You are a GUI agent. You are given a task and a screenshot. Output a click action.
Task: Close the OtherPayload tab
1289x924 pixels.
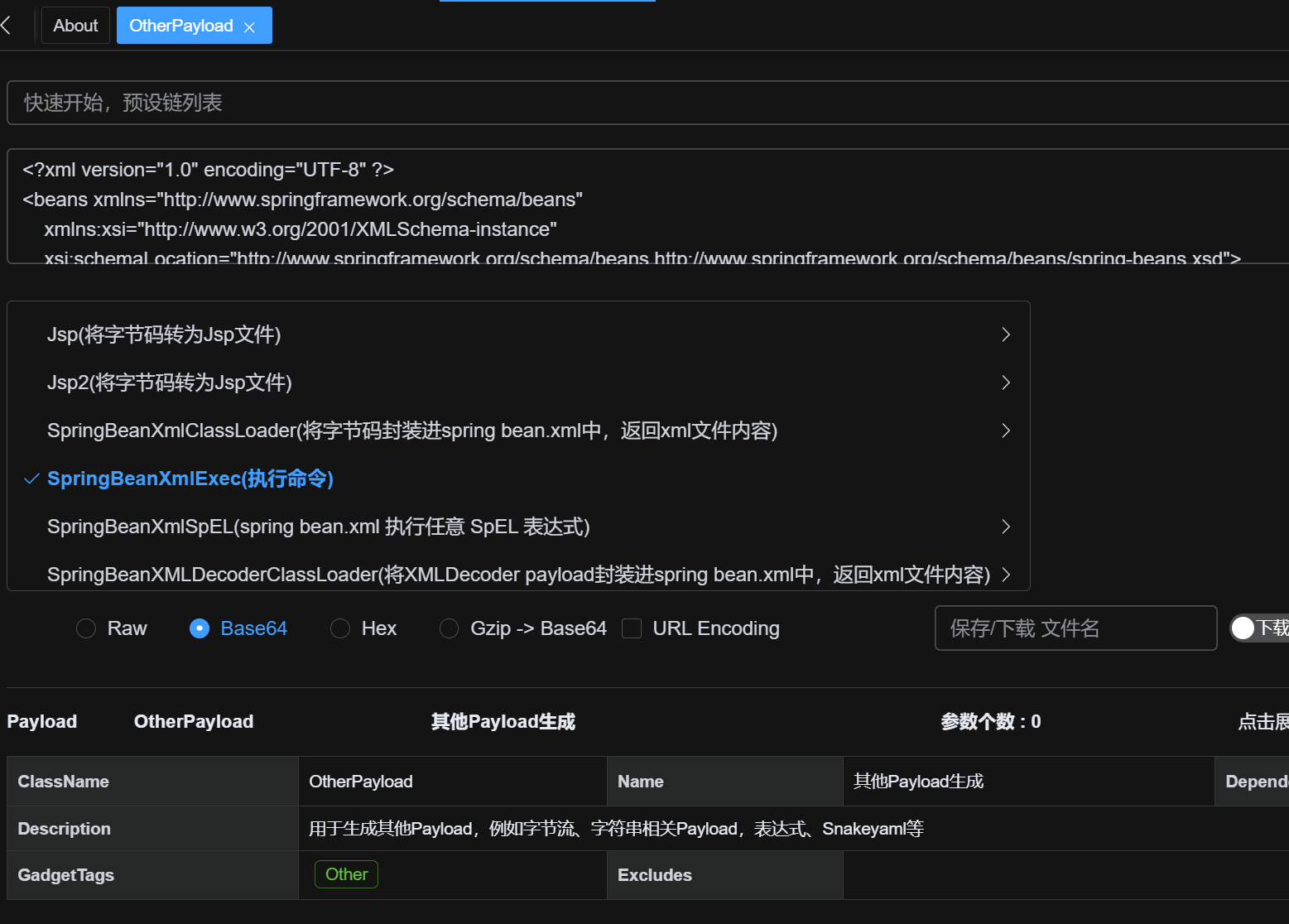[249, 27]
